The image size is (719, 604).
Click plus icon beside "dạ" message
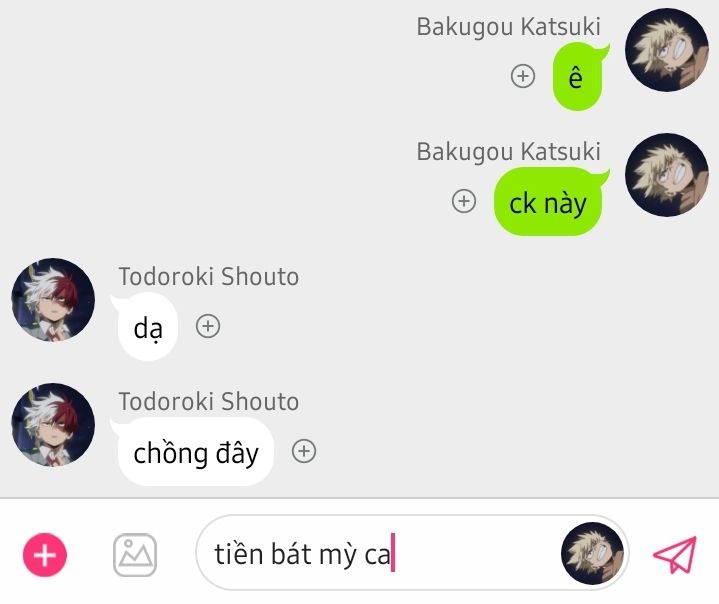point(208,326)
